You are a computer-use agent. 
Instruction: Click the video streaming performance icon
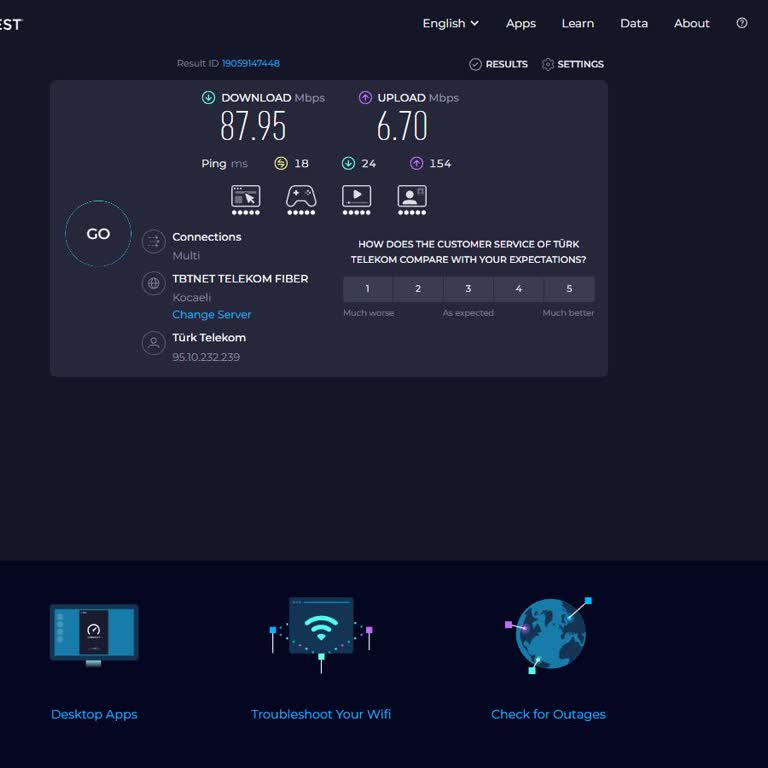(x=356, y=200)
